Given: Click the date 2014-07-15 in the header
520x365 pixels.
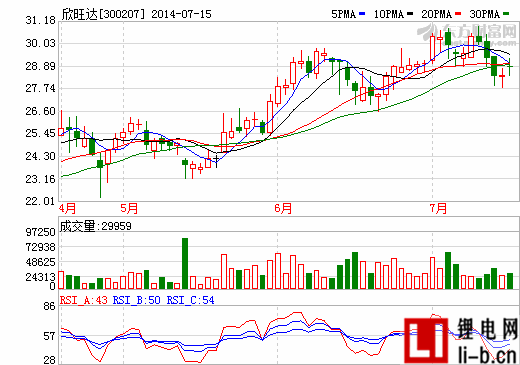Looking at the screenshot, I should pyautogui.click(x=181, y=14).
